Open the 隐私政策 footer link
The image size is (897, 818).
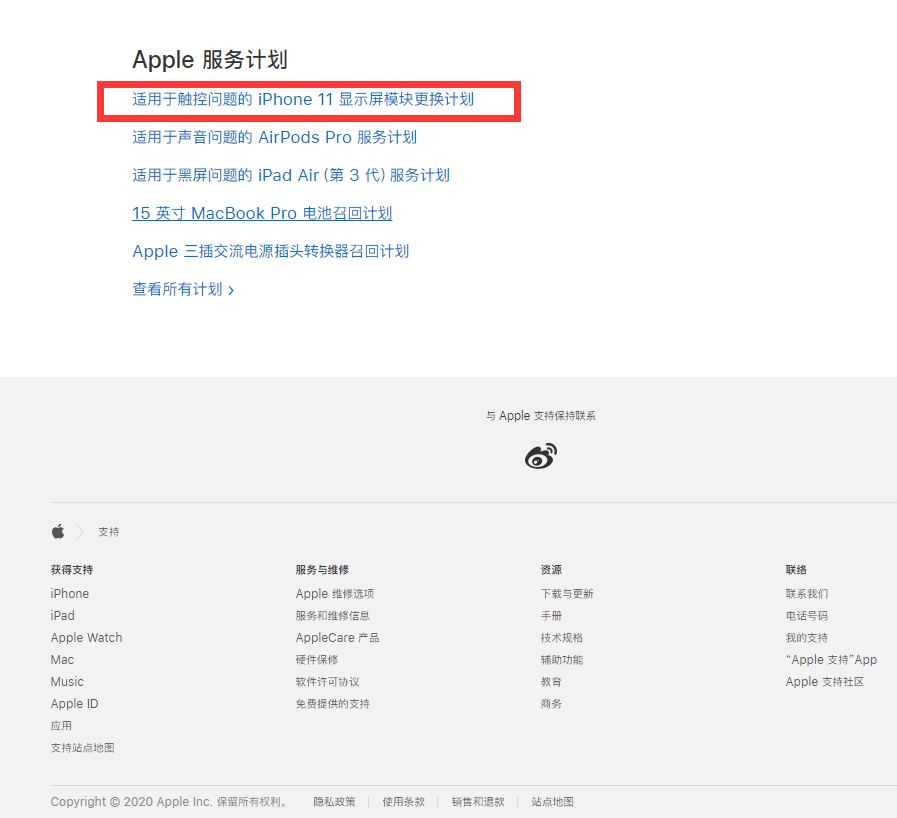(334, 801)
